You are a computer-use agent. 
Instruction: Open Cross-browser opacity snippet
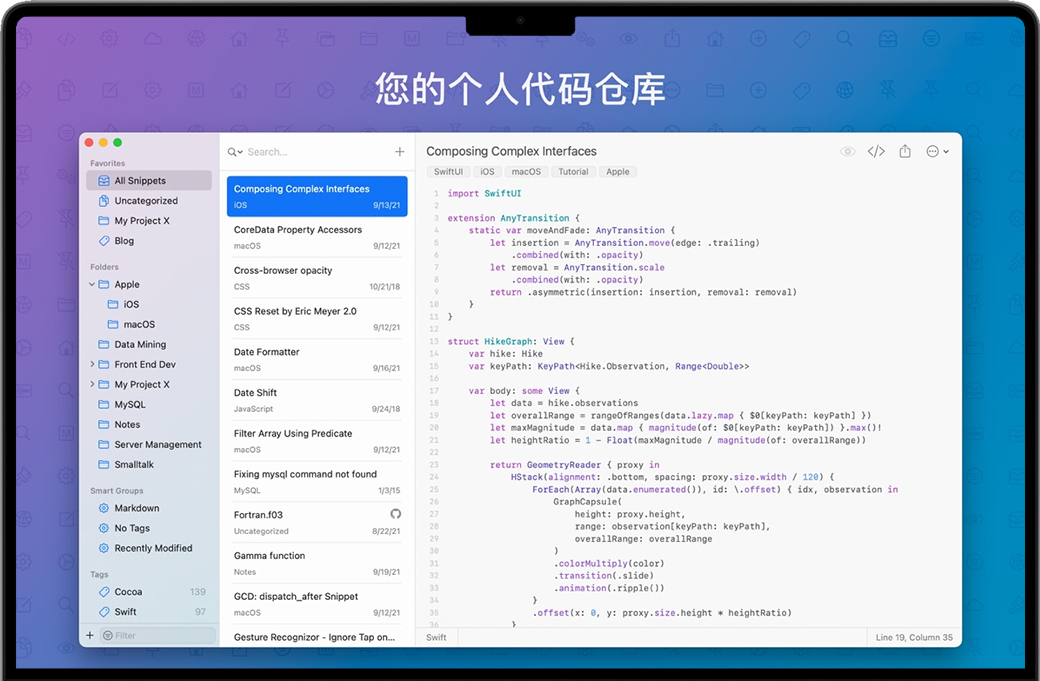coord(317,278)
